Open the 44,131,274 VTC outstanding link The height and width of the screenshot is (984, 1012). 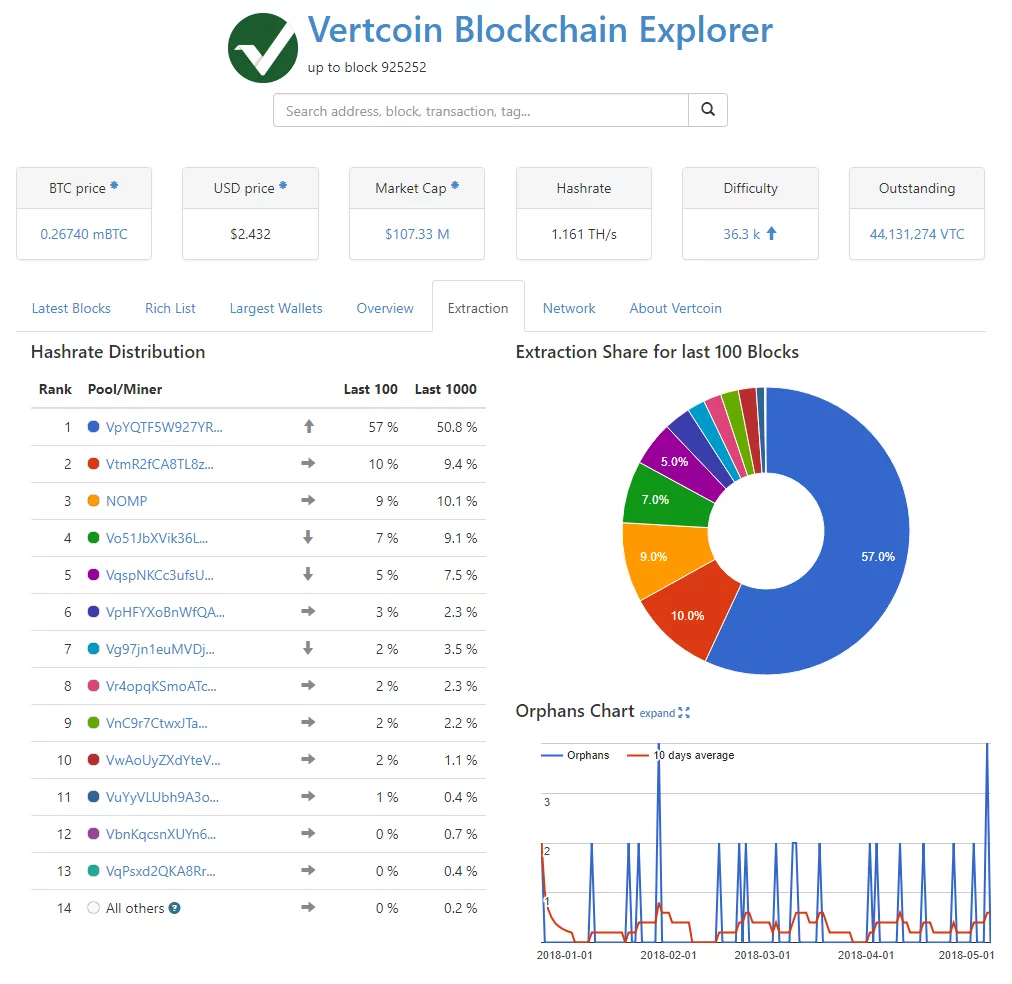916,234
